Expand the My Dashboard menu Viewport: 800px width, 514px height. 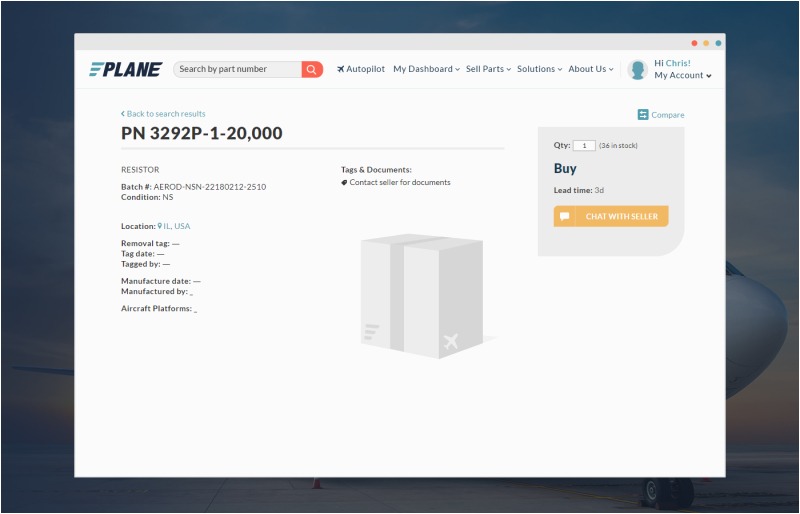point(426,69)
